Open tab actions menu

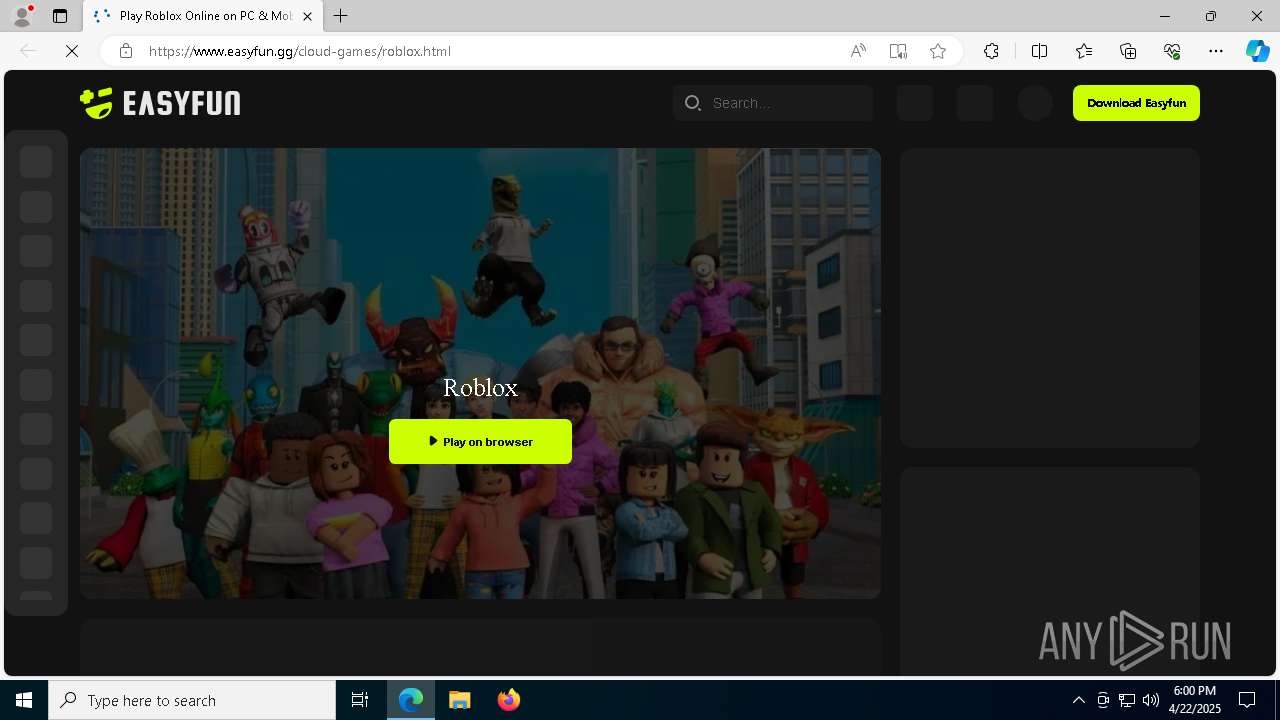[x=60, y=16]
